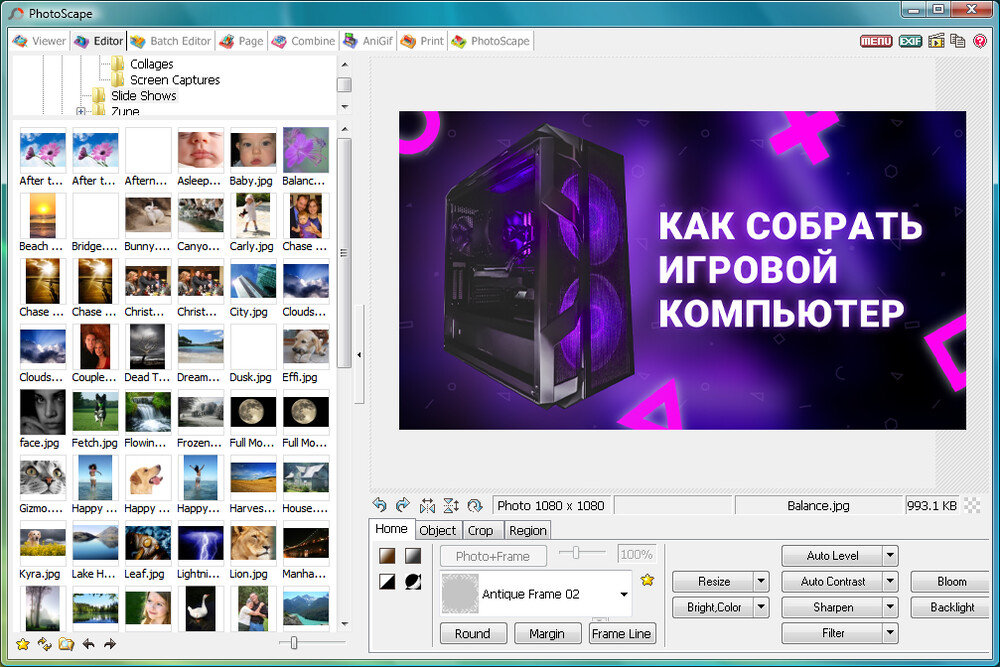Open the red help question mark icon
This screenshot has width=1000, height=667.
point(980,41)
